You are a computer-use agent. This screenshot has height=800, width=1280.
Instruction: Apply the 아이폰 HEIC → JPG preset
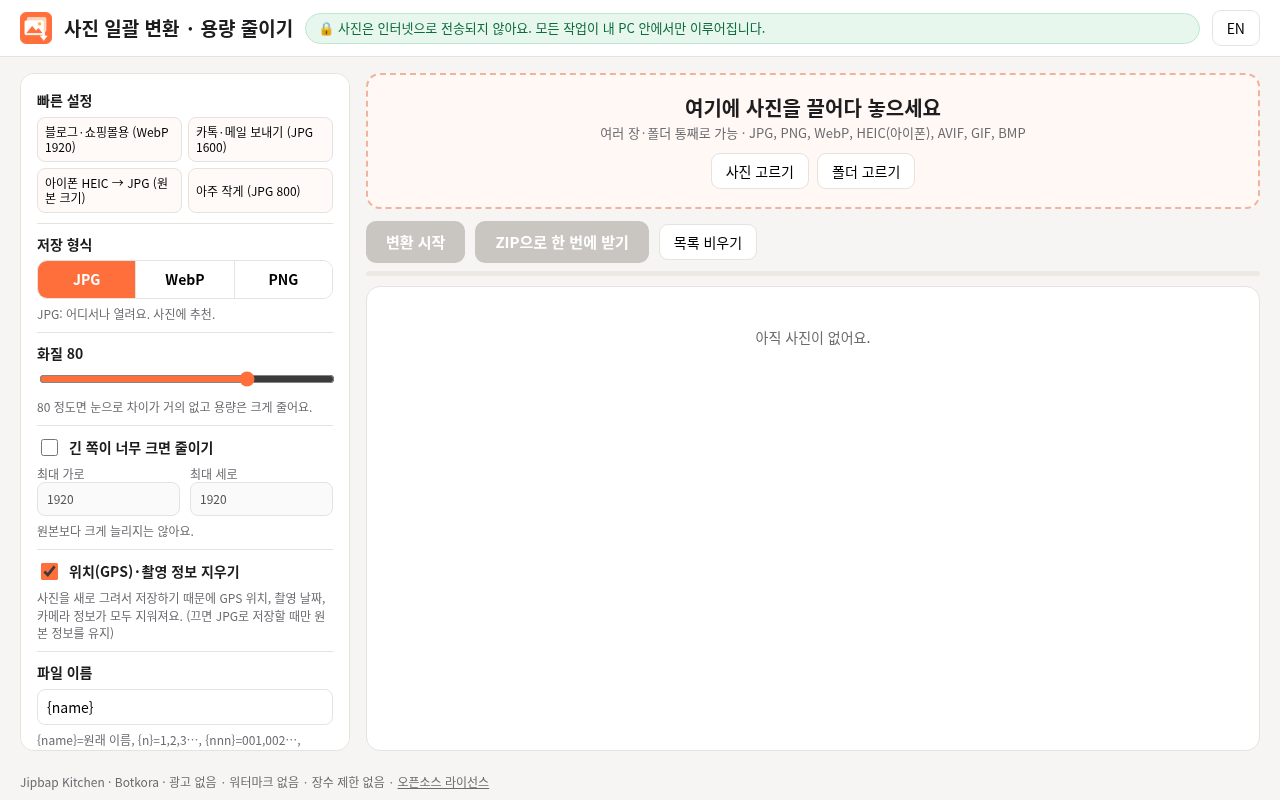(109, 190)
